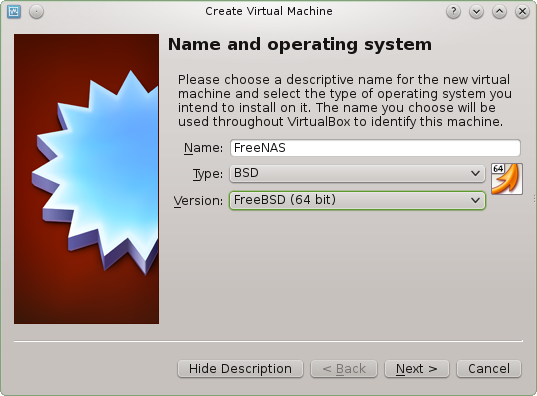Click the Create Virtual Machine title bar text
The width and height of the screenshot is (537, 396).
tap(269, 11)
